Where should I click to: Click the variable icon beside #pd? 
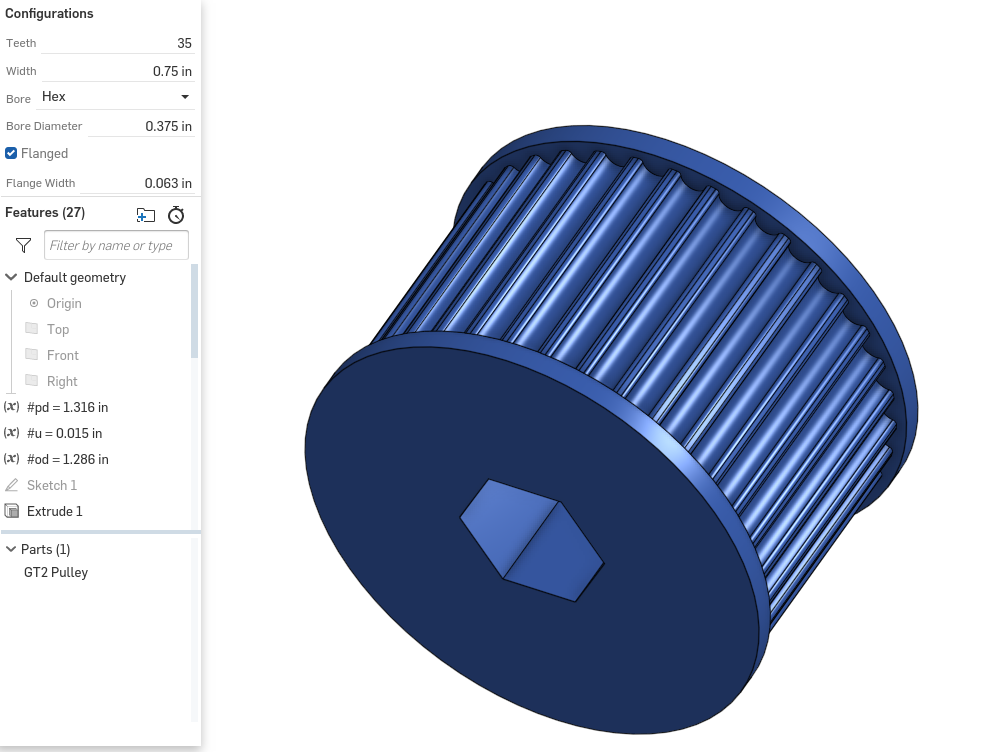point(10,407)
